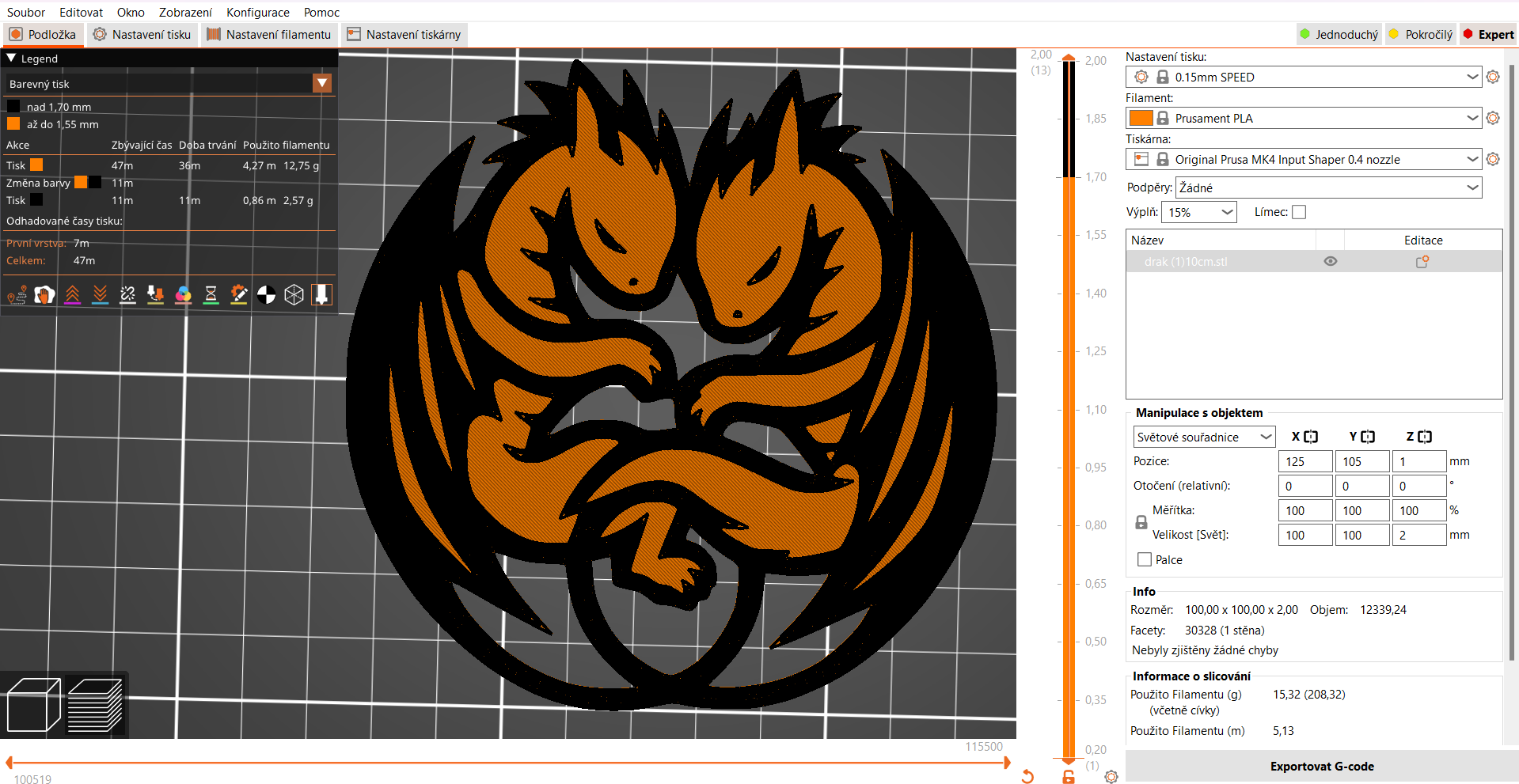Click the orange Prusament PLA color swatch
1519x784 pixels.
[1141, 118]
